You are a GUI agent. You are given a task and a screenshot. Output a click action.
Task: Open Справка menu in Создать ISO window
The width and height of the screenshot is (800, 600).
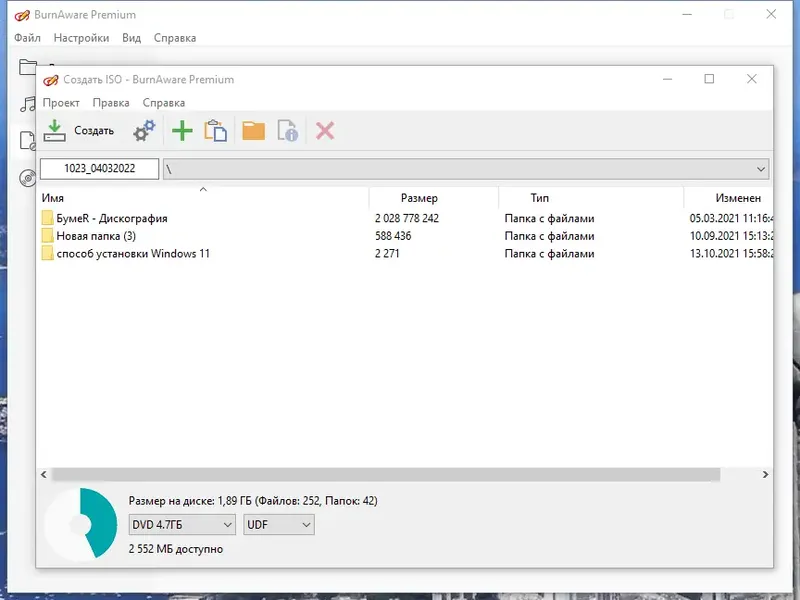164,103
